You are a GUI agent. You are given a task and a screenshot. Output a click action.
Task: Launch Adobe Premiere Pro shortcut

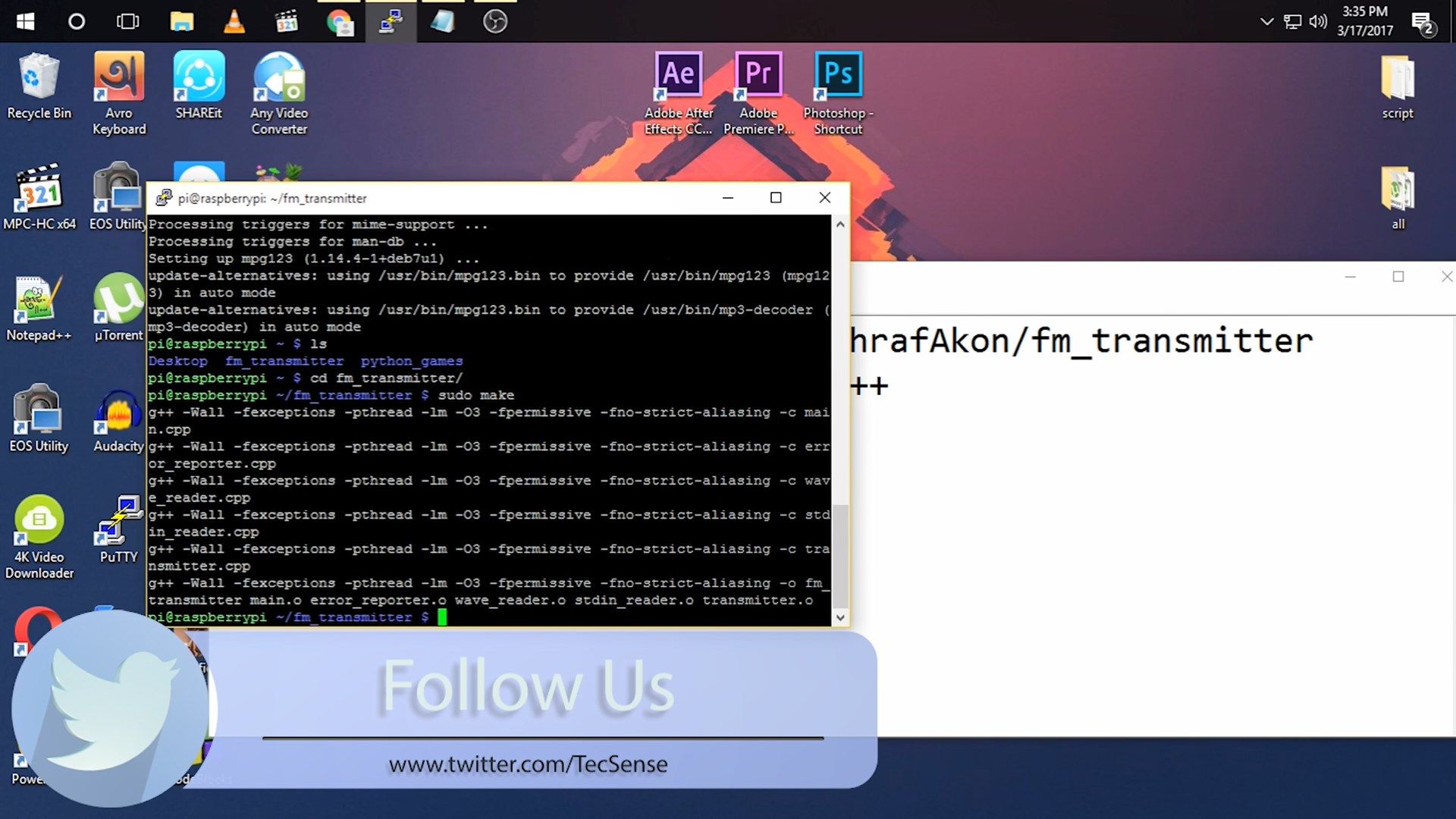(758, 74)
